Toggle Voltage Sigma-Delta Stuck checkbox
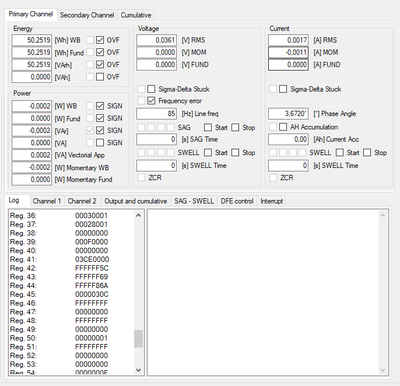Viewport: 400px width, 386px height. tap(151, 89)
